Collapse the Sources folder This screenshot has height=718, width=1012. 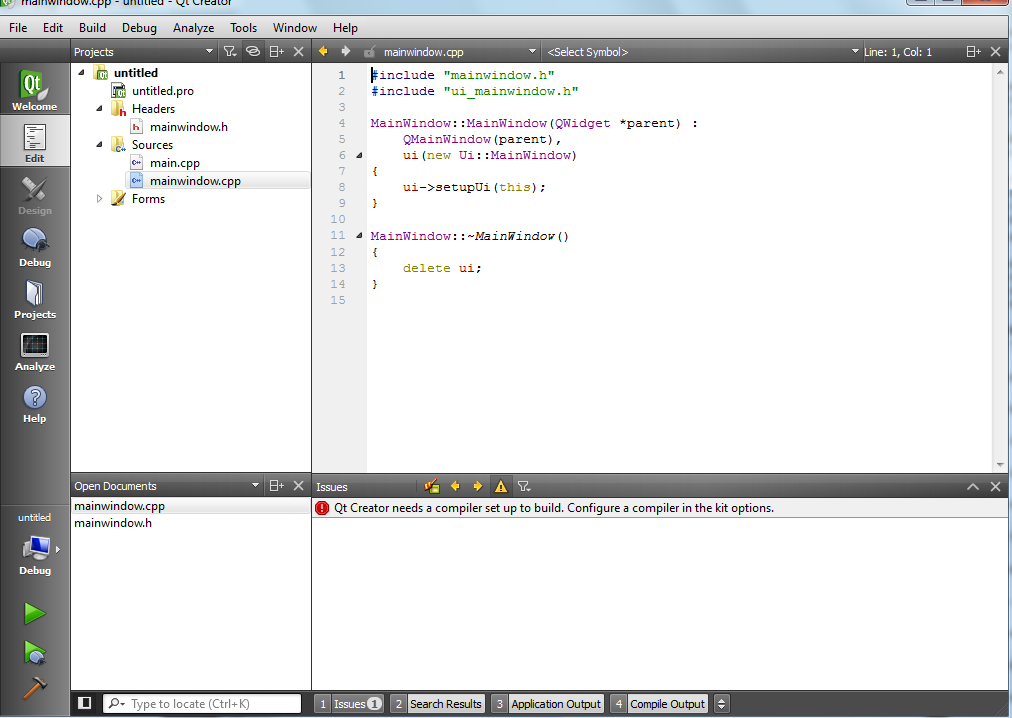coord(99,145)
